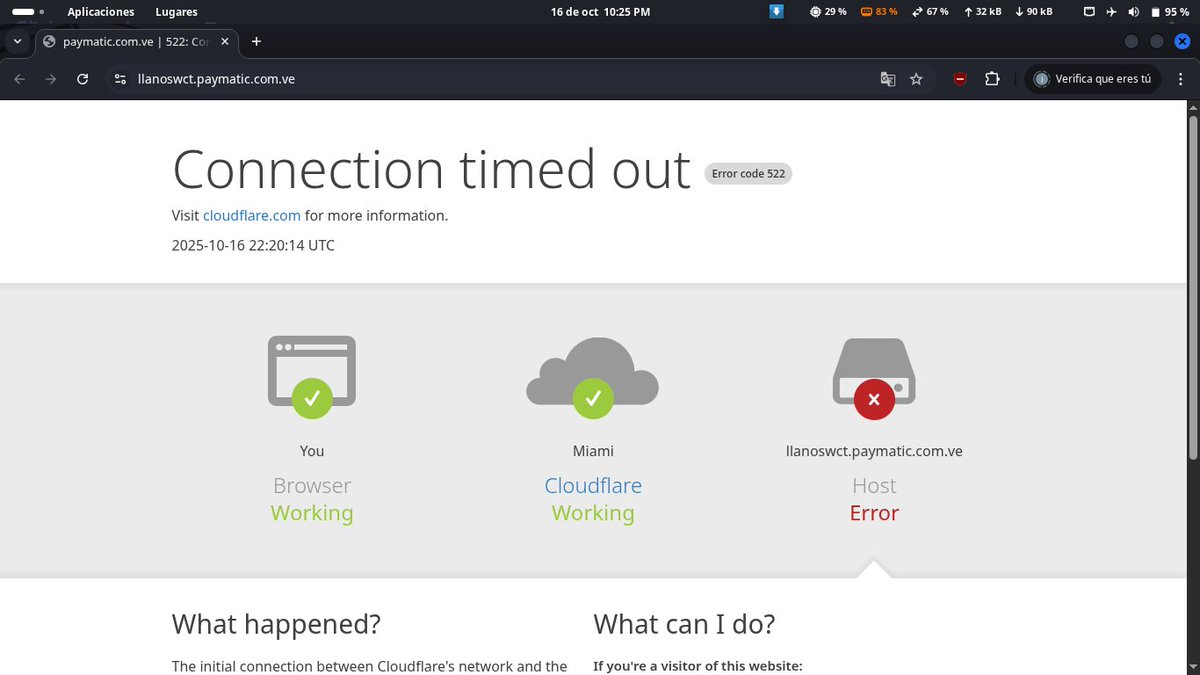
Task: Click the memory usage 83 % indicator
Action: coord(879,12)
